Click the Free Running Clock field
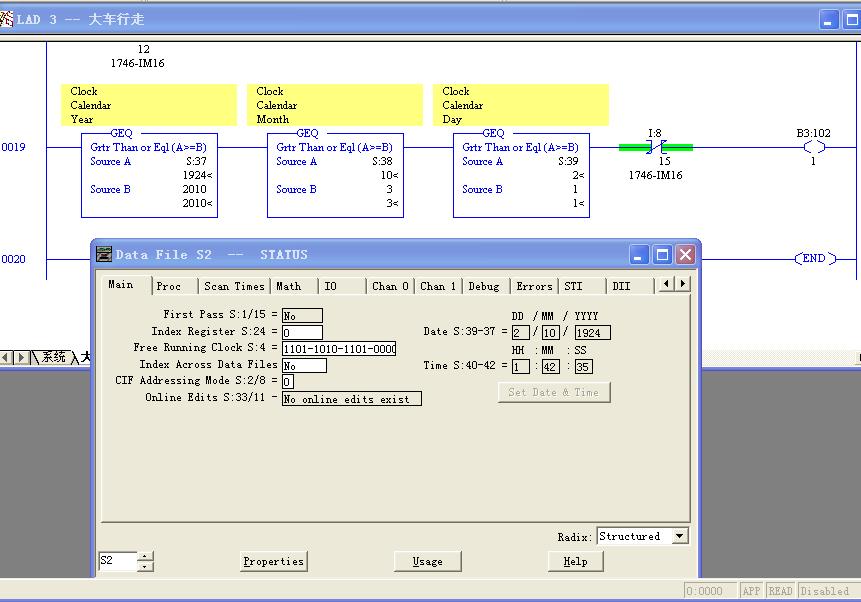Viewport: 861px width, 602px height. point(339,349)
